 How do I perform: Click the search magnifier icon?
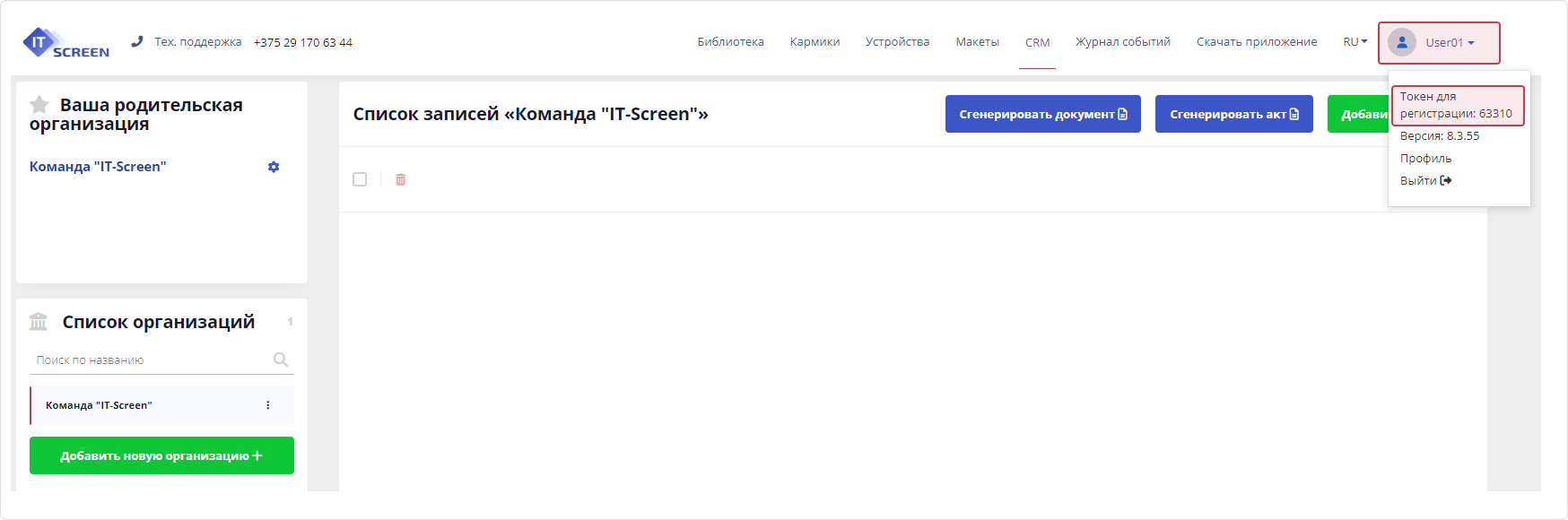click(280, 360)
